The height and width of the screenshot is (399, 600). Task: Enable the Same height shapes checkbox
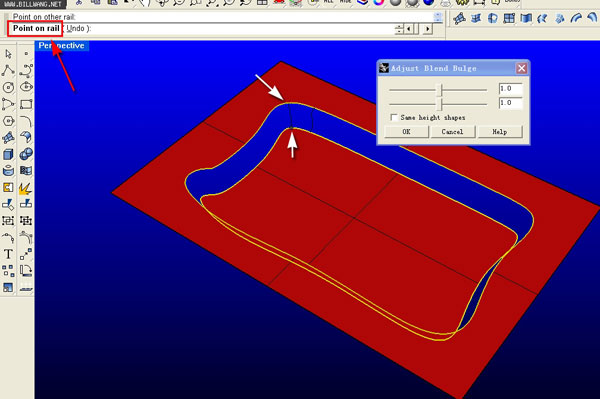pos(394,117)
